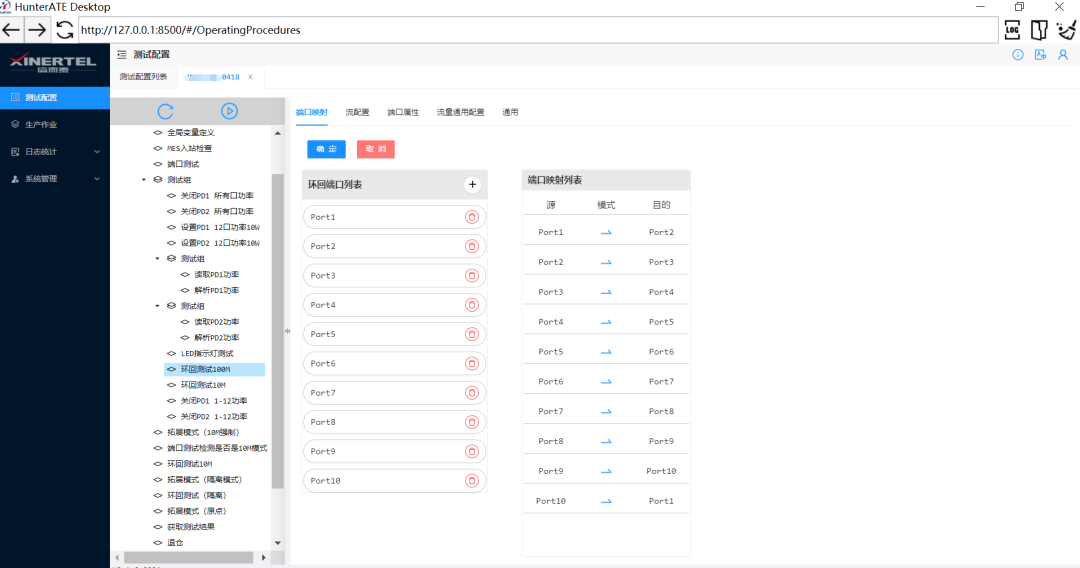Delete Port1 from the loopback port list

point(472,217)
